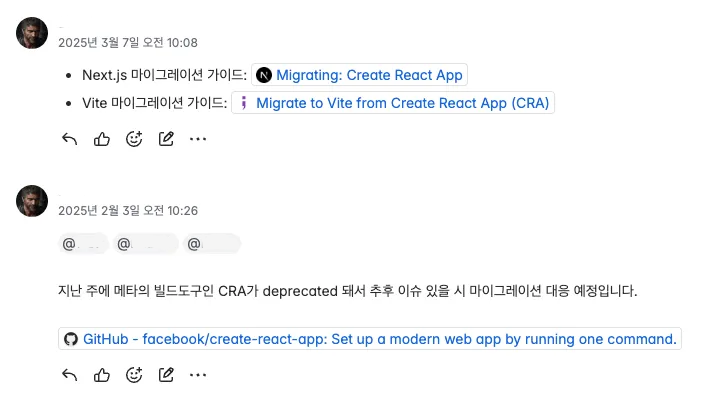Click the Vite guide link icon

[244, 103]
